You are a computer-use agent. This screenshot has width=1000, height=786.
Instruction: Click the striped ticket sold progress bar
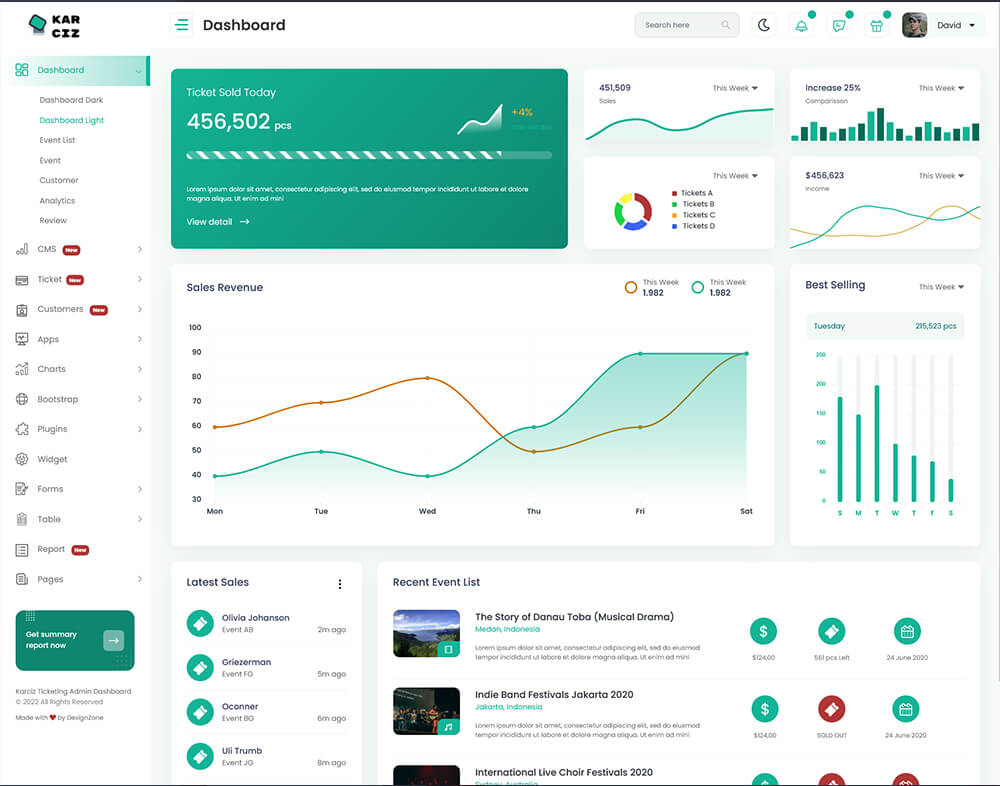click(x=368, y=155)
